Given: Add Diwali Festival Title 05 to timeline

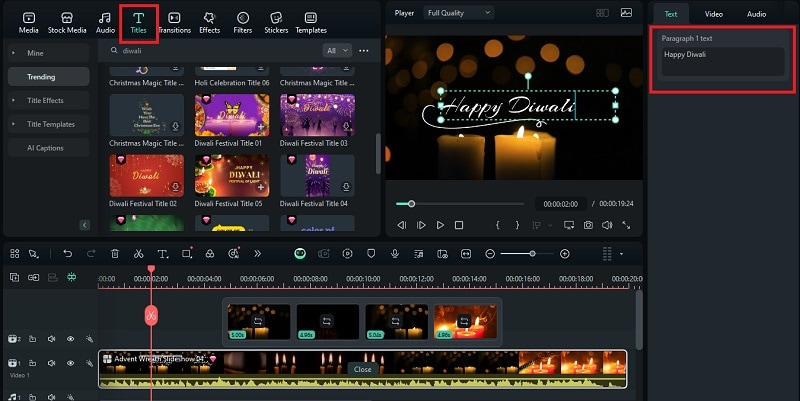Looking at the screenshot, I should click(x=261, y=187).
